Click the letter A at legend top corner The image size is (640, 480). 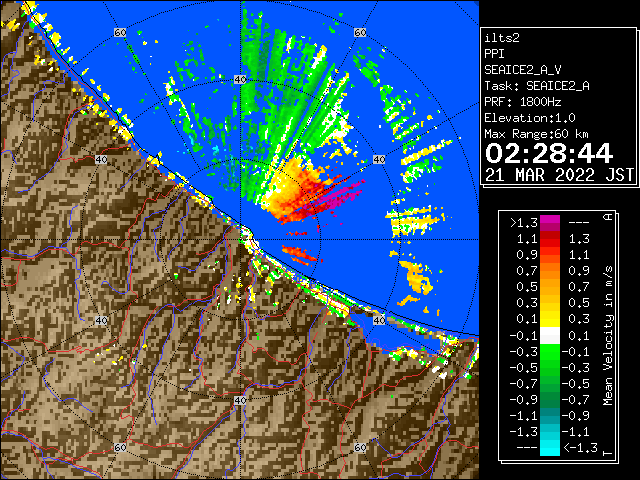pyautogui.click(x=608, y=217)
